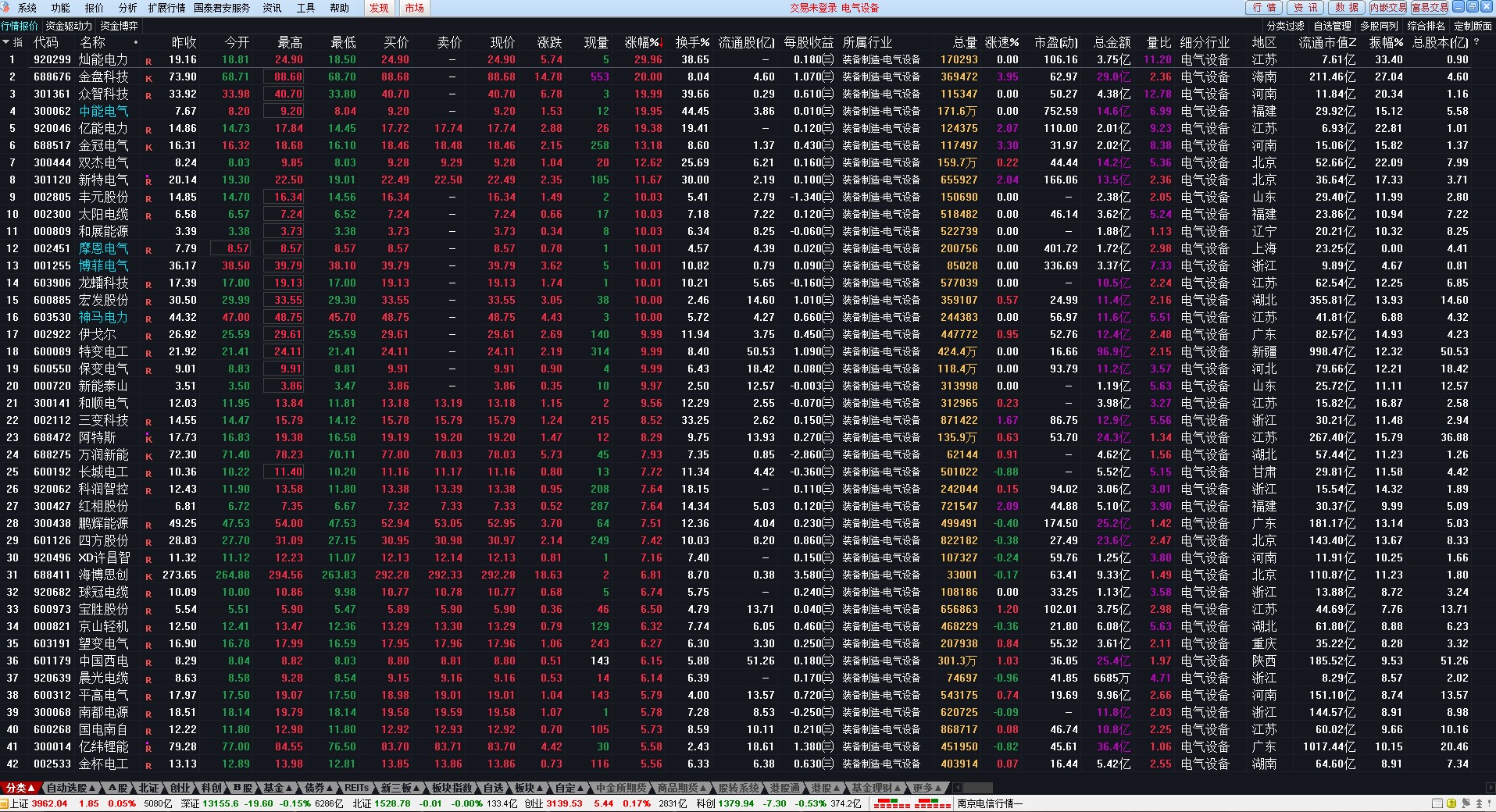Expand the 债券 bottom tab menu
1496x812 pixels.
(x=330, y=788)
